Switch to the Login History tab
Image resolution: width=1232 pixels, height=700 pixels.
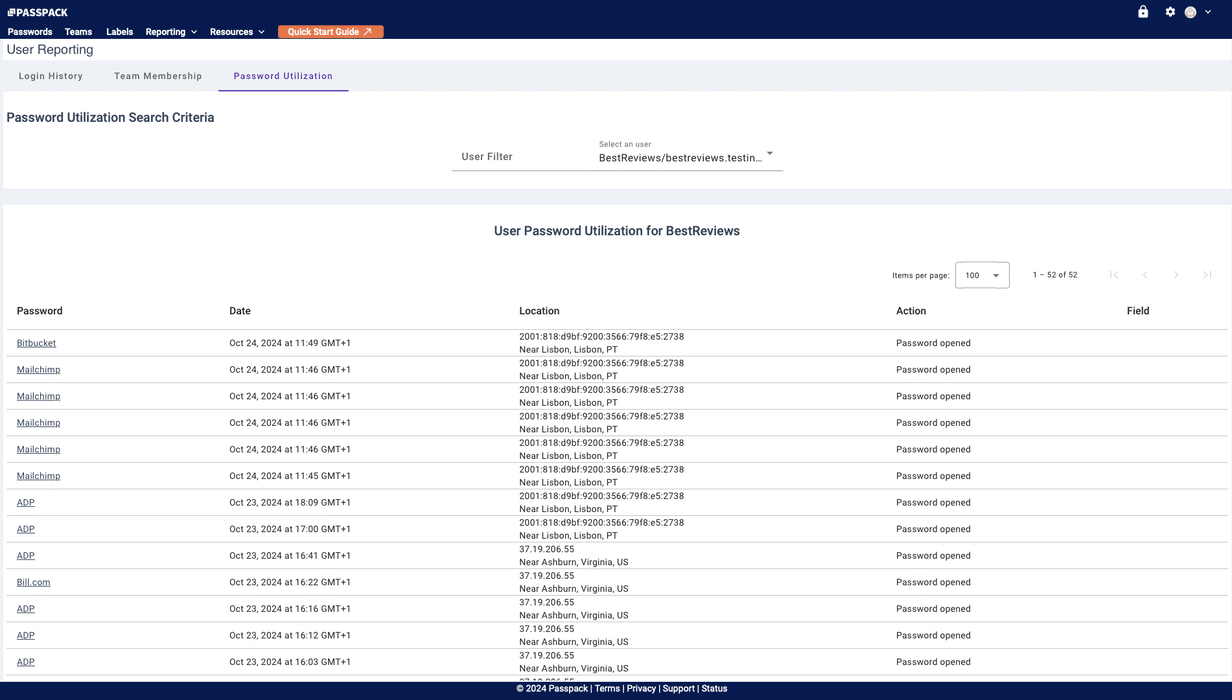51,75
